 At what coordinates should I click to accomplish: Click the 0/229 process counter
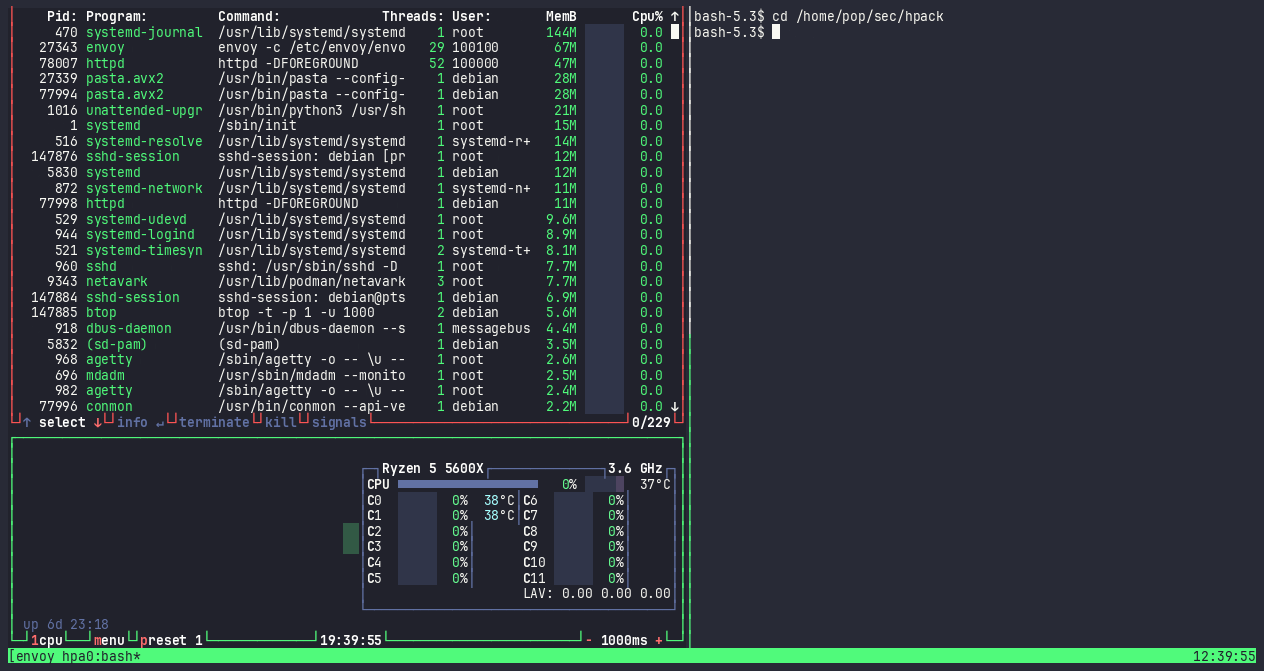click(x=651, y=422)
